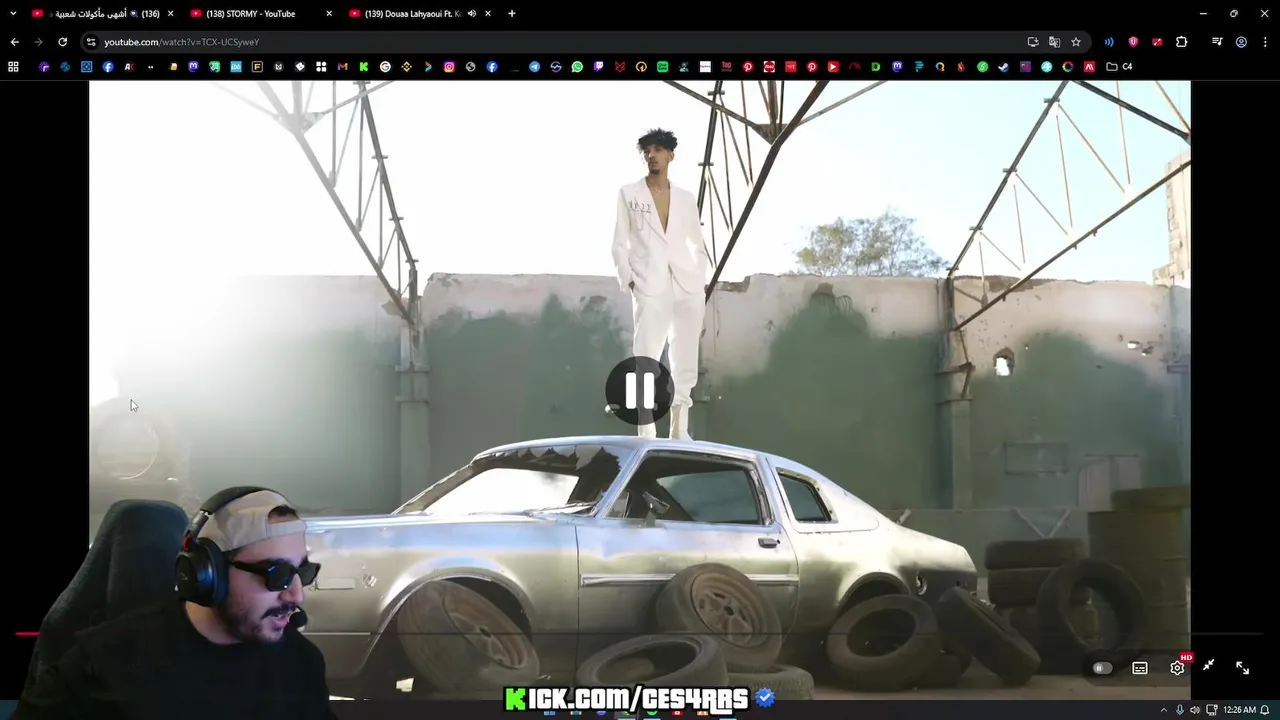Open the Twitch bookmark
Viewport: 1280px width, 720px height.
(x=598, y=67)
